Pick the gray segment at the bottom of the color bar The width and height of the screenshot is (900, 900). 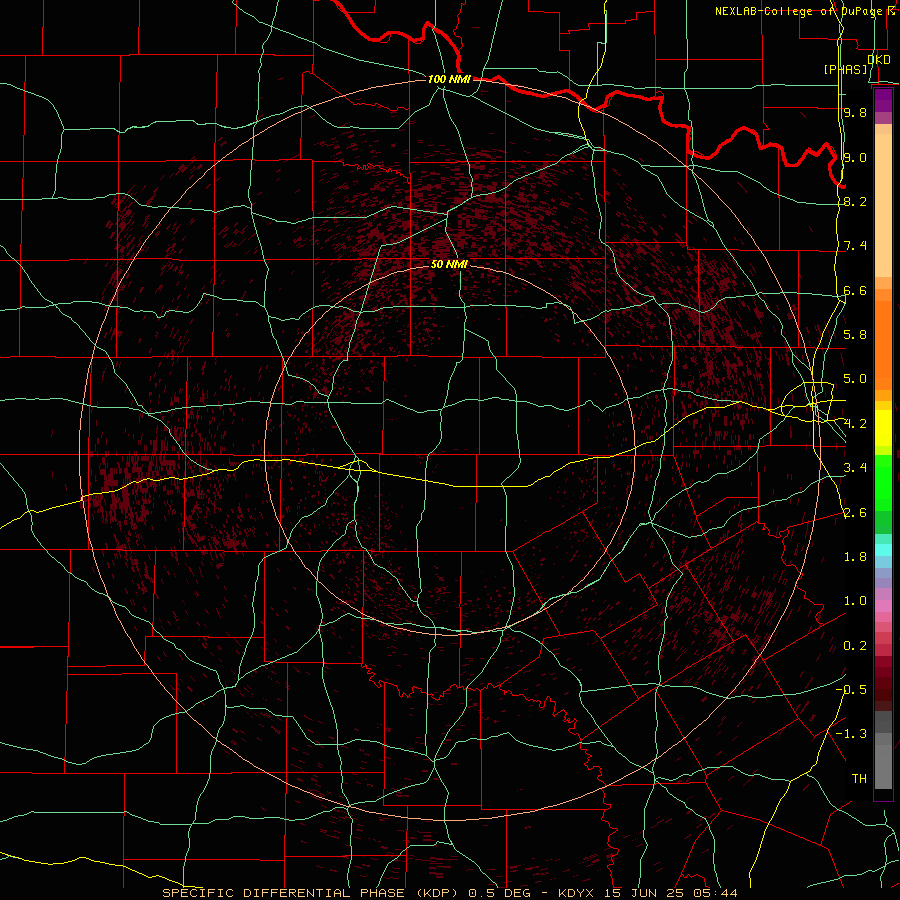coord(883,766)
